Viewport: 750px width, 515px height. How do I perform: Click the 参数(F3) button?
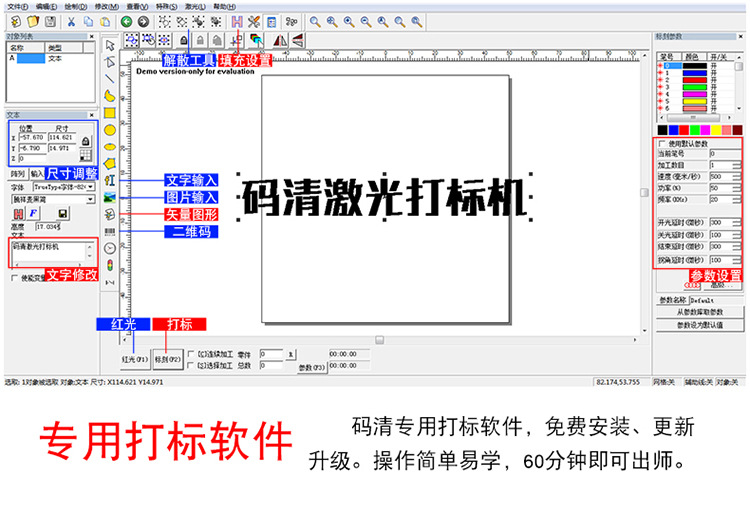point(312,368)
